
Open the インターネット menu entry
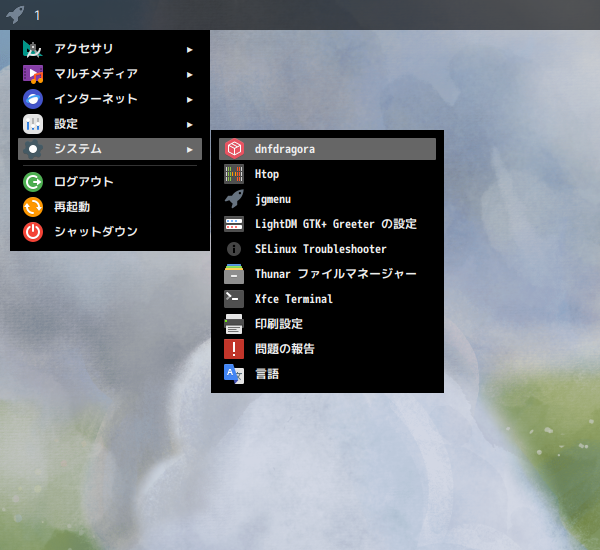click(x=110, y=99)
